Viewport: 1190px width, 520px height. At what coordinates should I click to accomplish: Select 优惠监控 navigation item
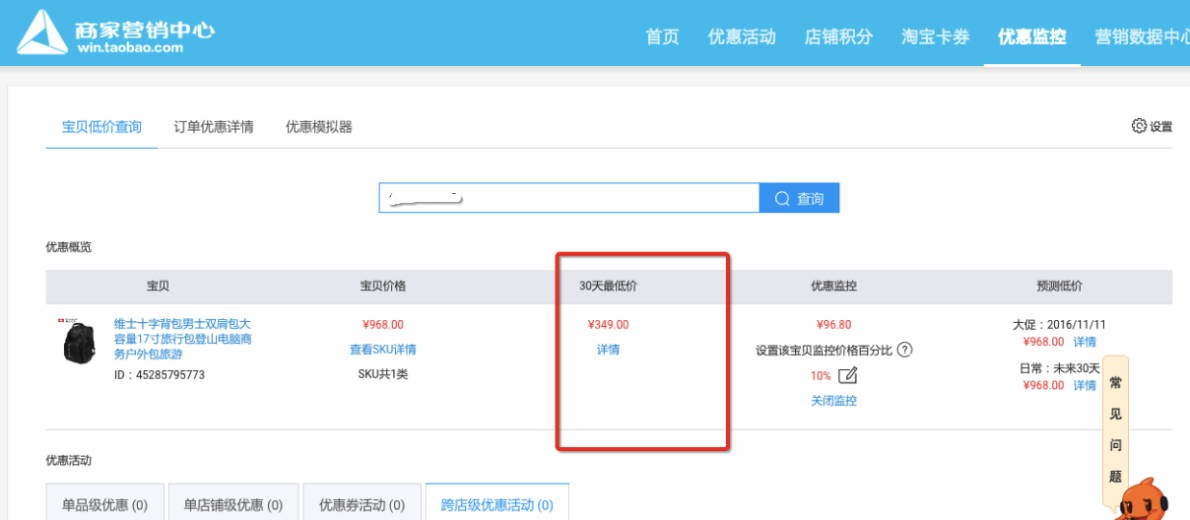pyautogui.click(x=1032, y=37)
